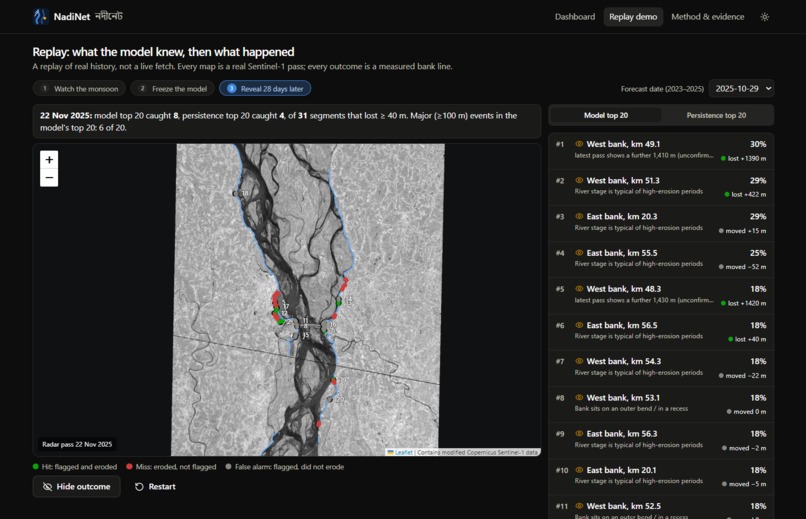Switch to Persistence top 20 tab
Screen dimensions: 806x519
[716, 116]
